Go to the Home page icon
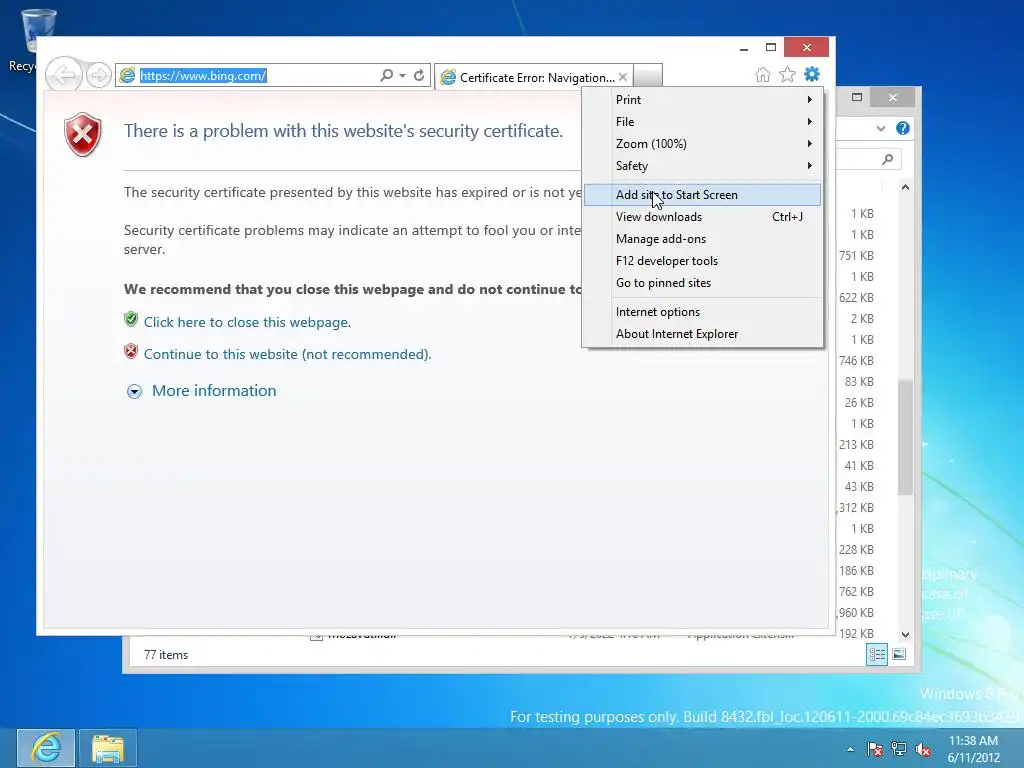The image size is (1024, 768). (762, 74)
